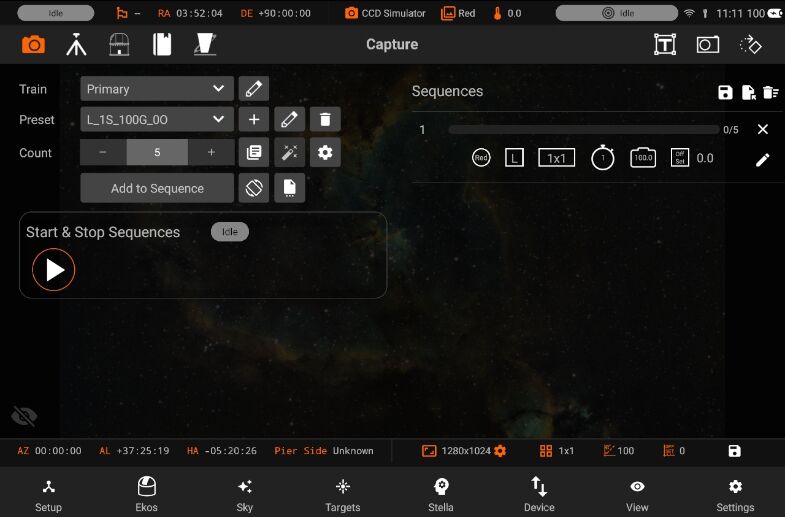This screenshot has height=517, width=785.
Task: Open the dust cap module icon
Action: 162,45
